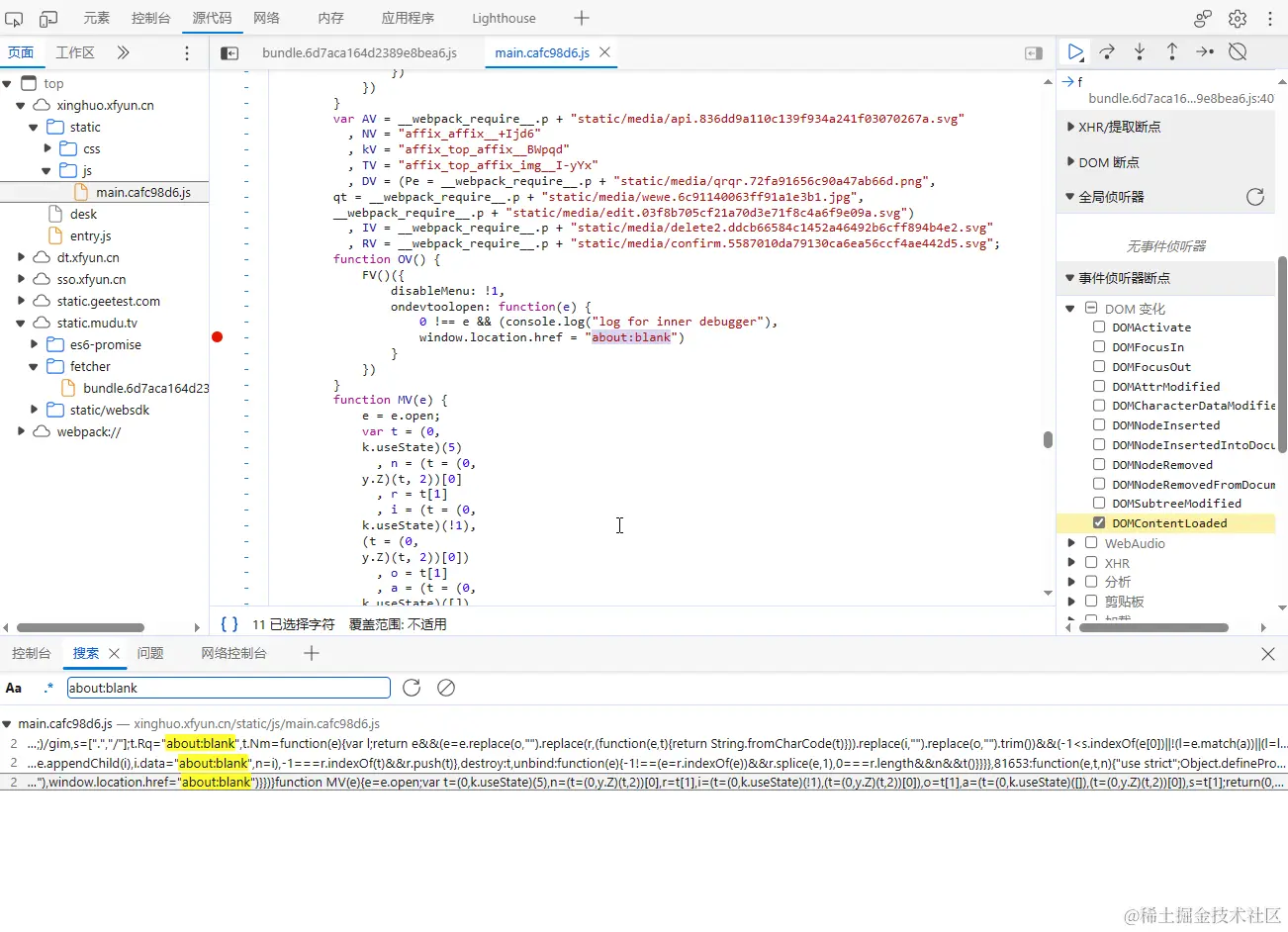Clear the search results
This screenshot has width=1288, height=932.
[446, 688]
